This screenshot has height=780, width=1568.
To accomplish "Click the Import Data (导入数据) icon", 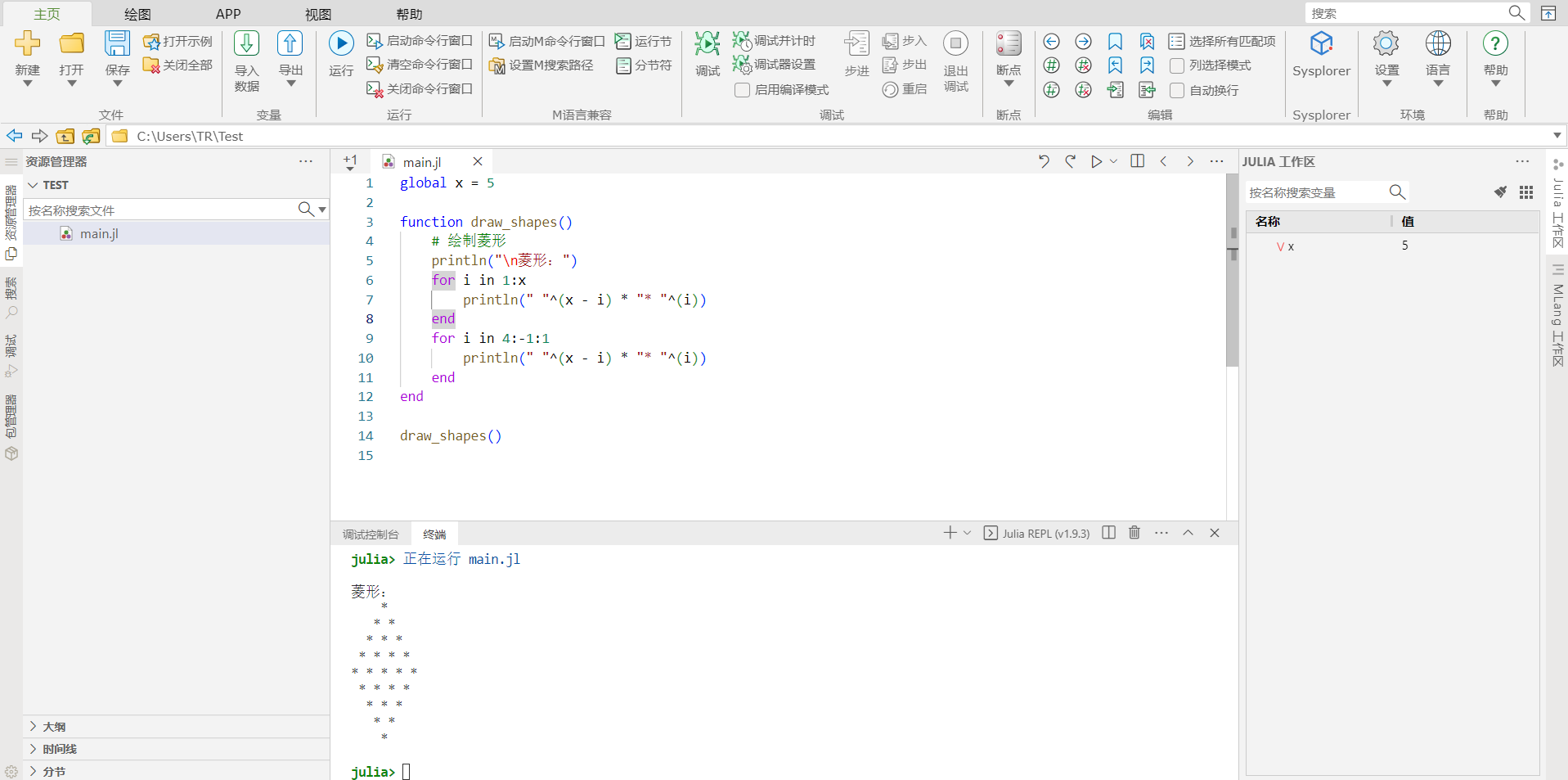I will (x=246, y=43).
